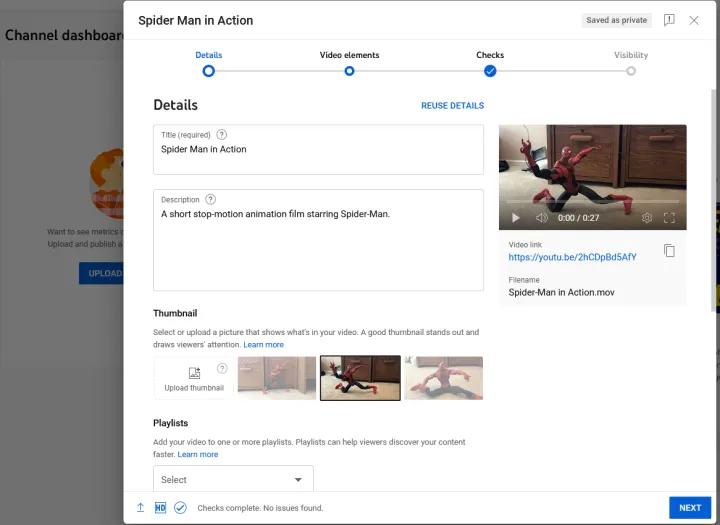Click the HD processing status icon
The width and height of the screenshot is (720, 525).
tap(160, 507)
